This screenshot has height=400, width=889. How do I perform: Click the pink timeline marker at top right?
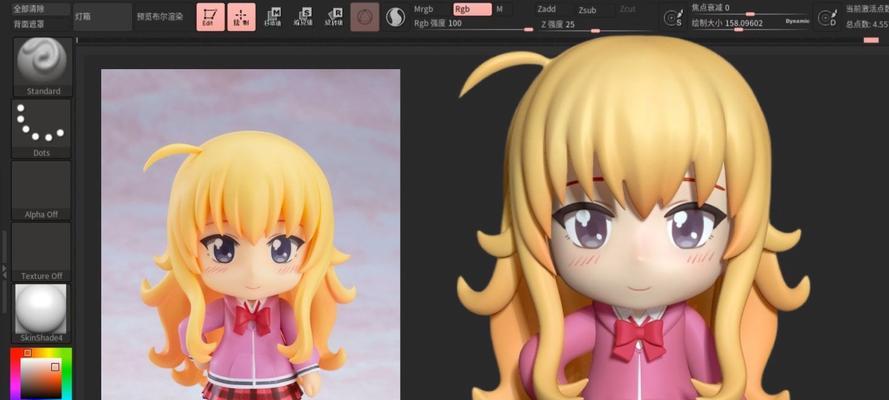click(871, 40)
